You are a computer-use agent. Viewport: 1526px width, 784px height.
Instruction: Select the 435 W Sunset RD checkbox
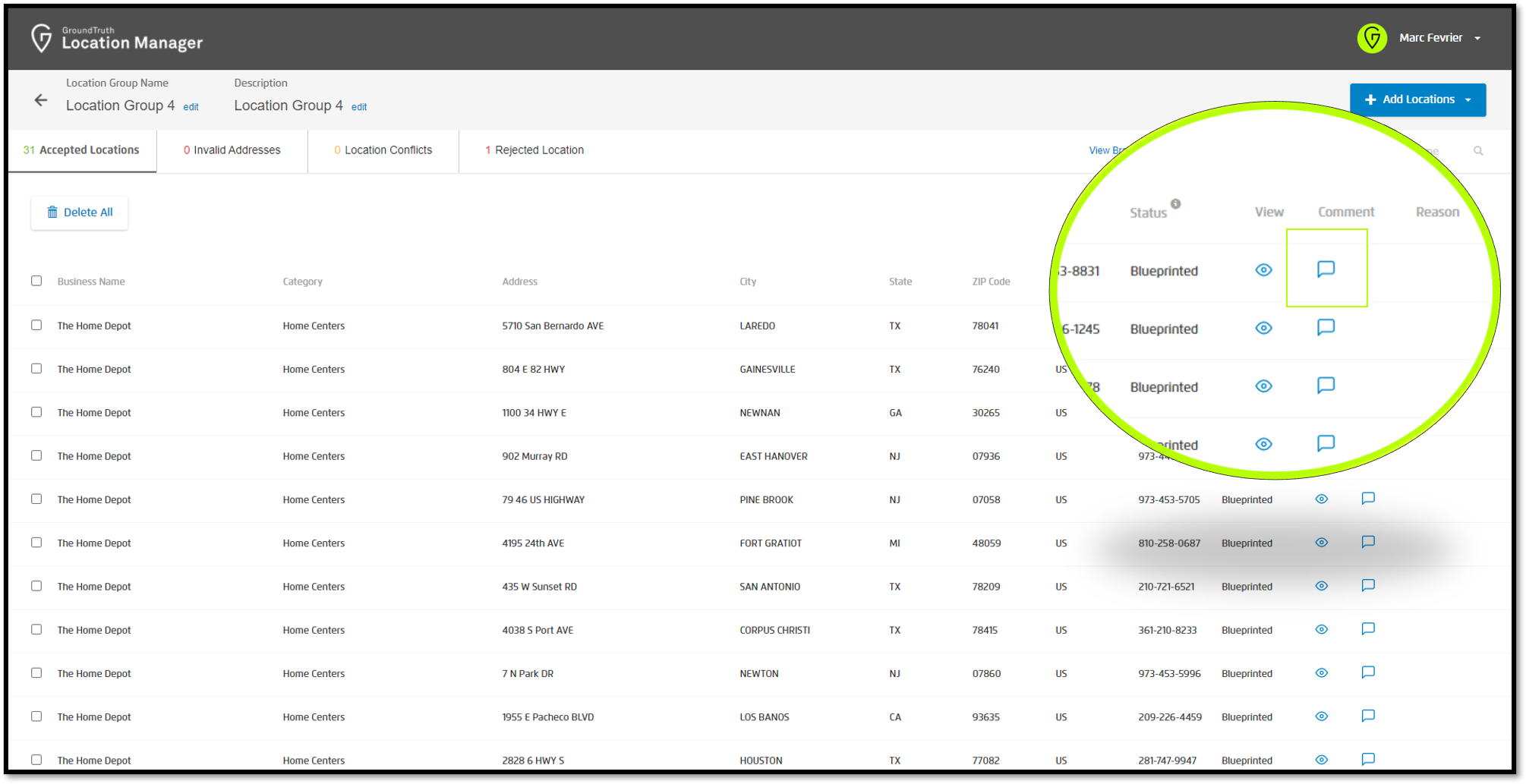click(36, 586)
